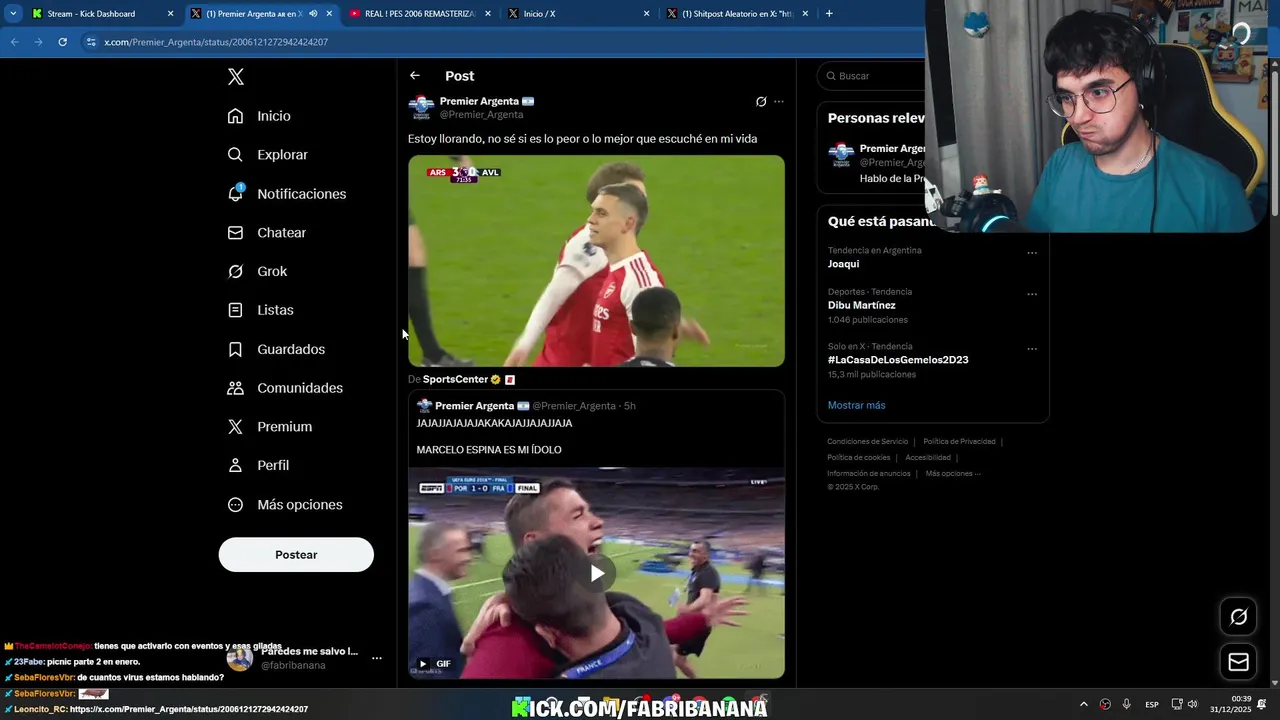Switch to PES 2006 YouTube tab
This screenshot has height=720, width=1280.
420,14
